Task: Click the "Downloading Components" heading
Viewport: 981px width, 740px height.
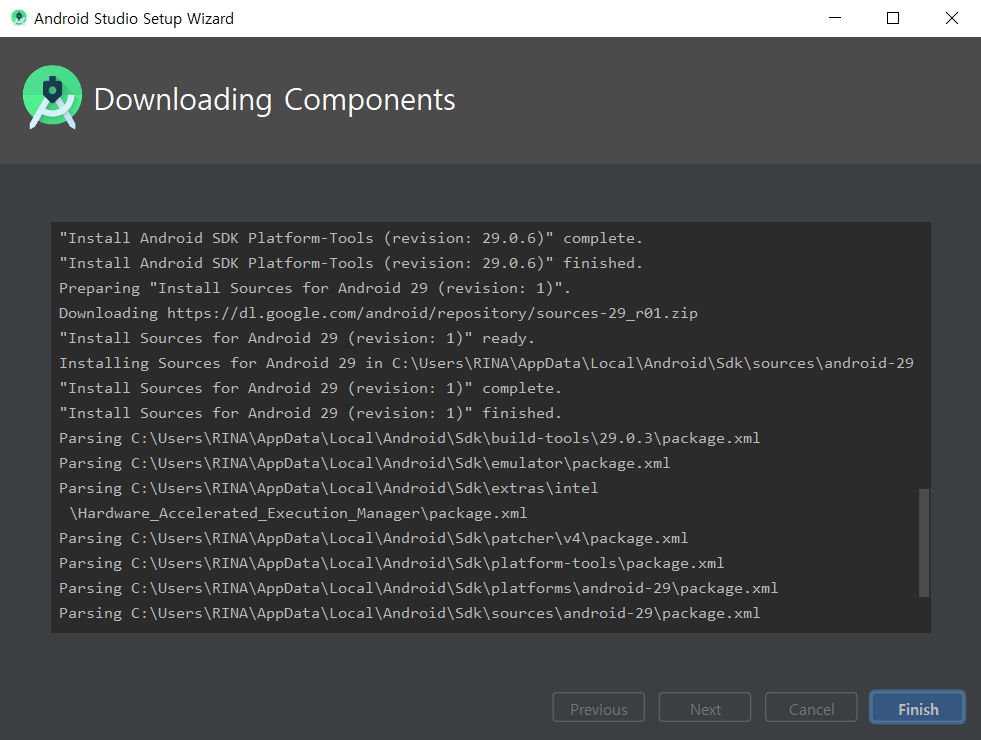Action: pos(275,100)
